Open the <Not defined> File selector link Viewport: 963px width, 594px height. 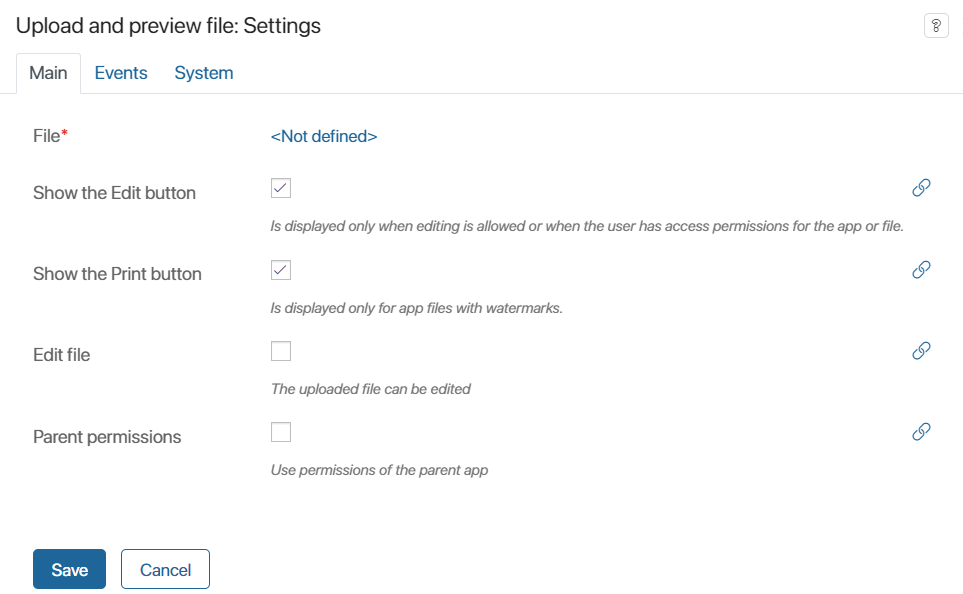[x=324, y=136]
